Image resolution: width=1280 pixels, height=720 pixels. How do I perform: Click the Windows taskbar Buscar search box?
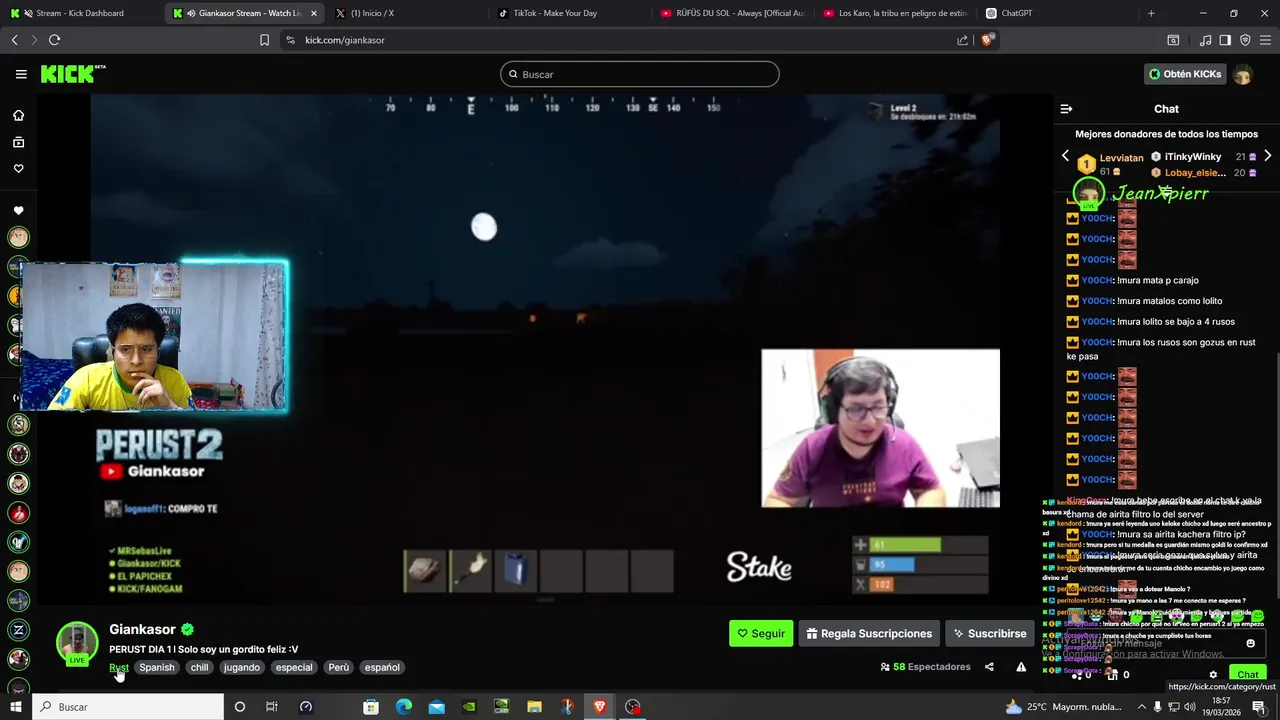(128, 707)
